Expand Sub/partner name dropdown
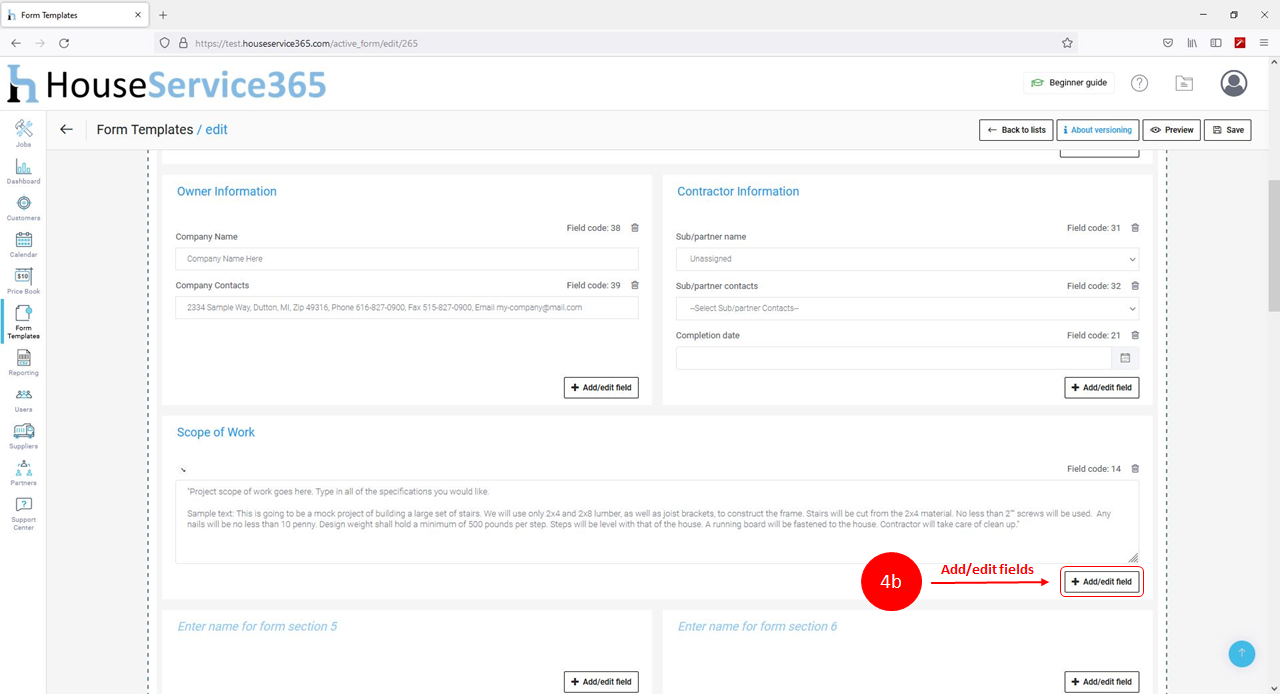Viewport: 1280px width, 694px height. click(906, 259)
